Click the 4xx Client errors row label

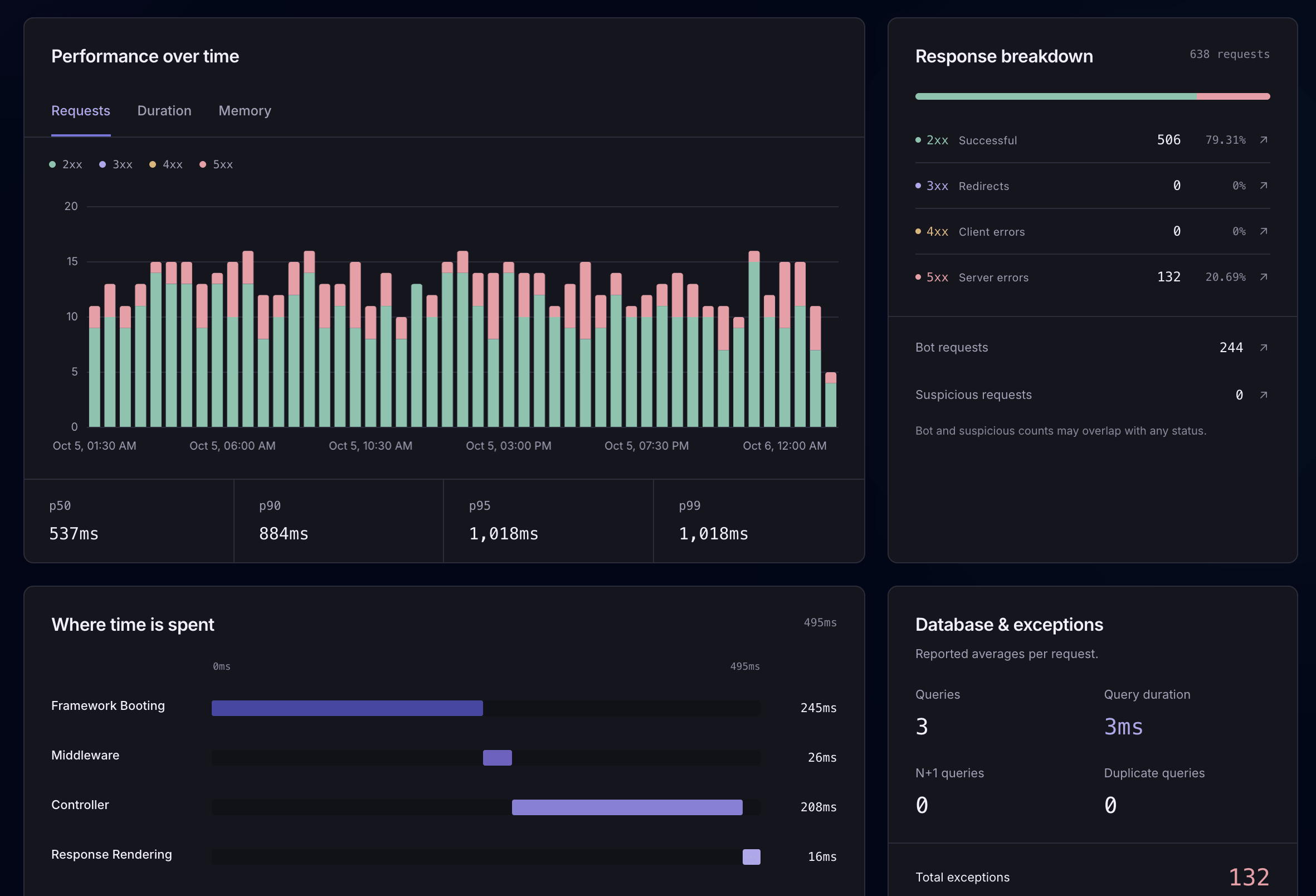[x=970, y=231]
